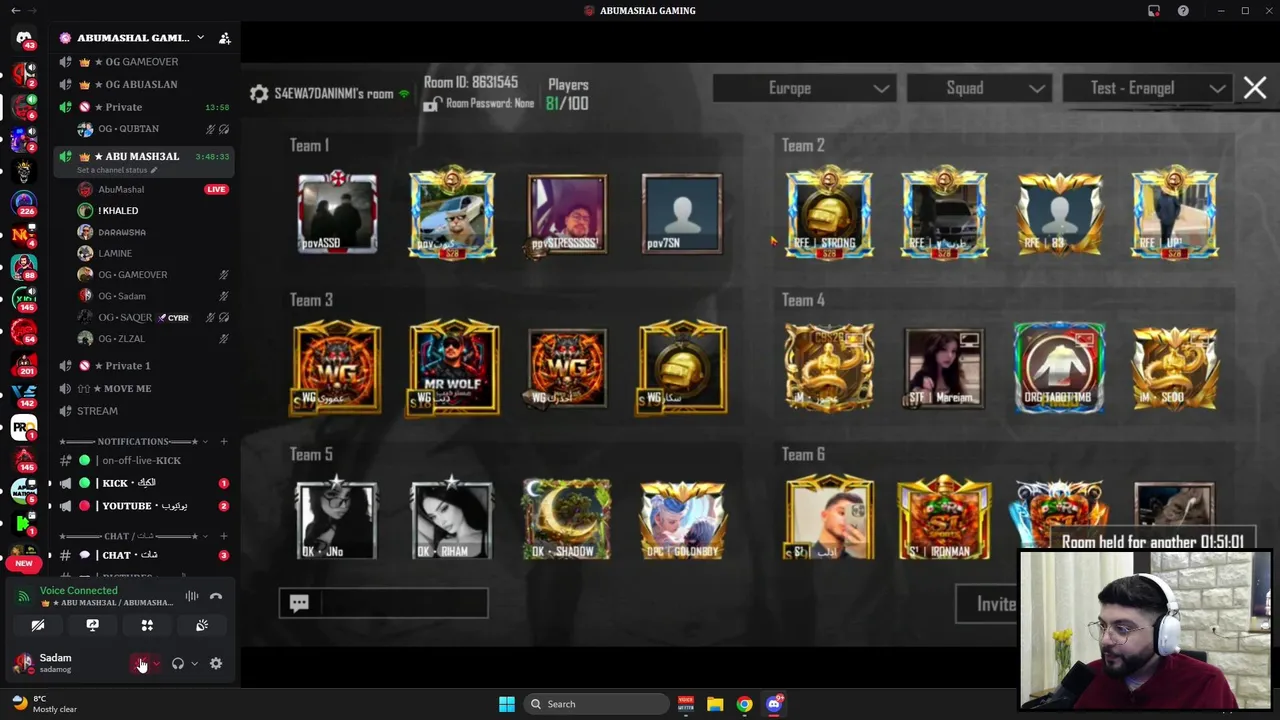Image resolution: width=1280 pixels, height=720 pixels.
Task: Click the LIVE badge next to AbuMashal
Action: (x=216, y=189)
